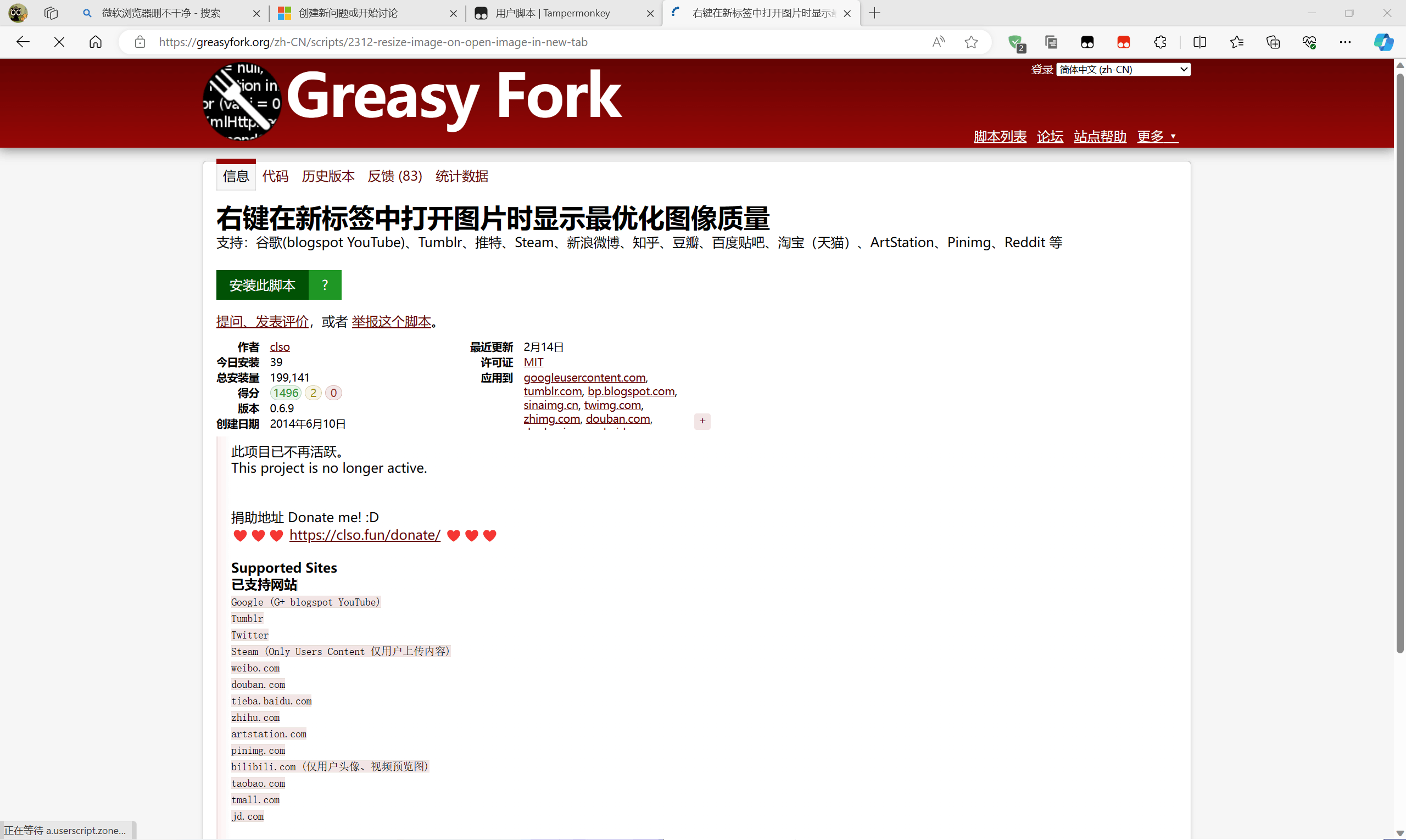This screenshot has height=840, width=1406.
Task: Go to the browser home page
Action: (x=96, y=42)
